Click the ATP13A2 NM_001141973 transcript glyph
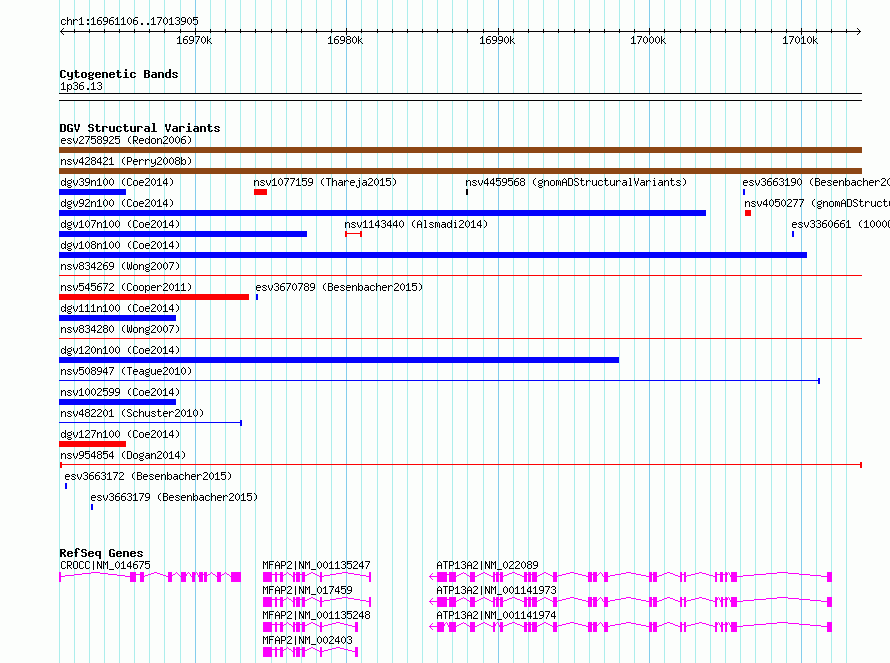 point(631,602)
